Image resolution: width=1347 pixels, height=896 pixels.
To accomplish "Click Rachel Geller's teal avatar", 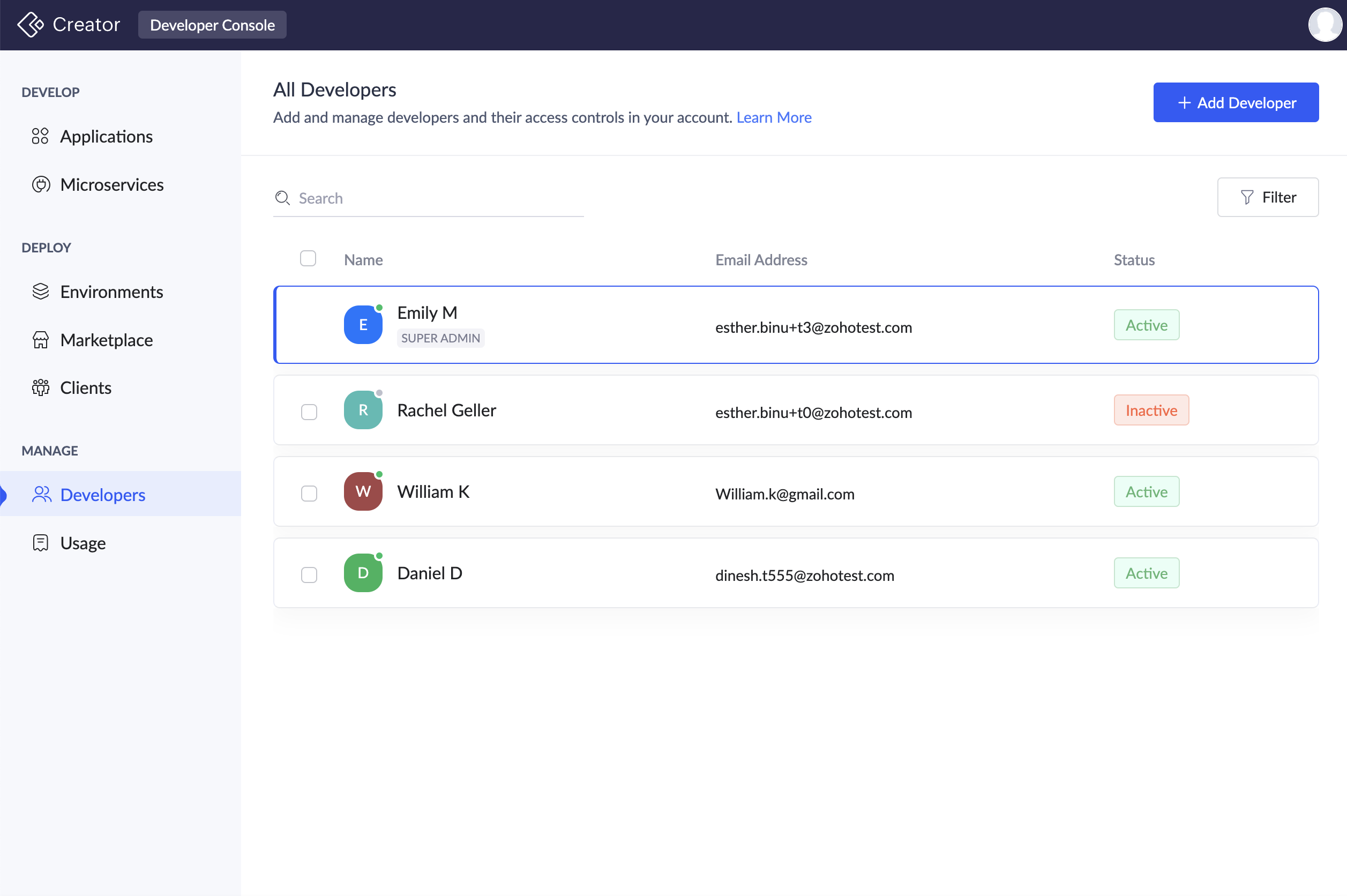I will (363, 410).
